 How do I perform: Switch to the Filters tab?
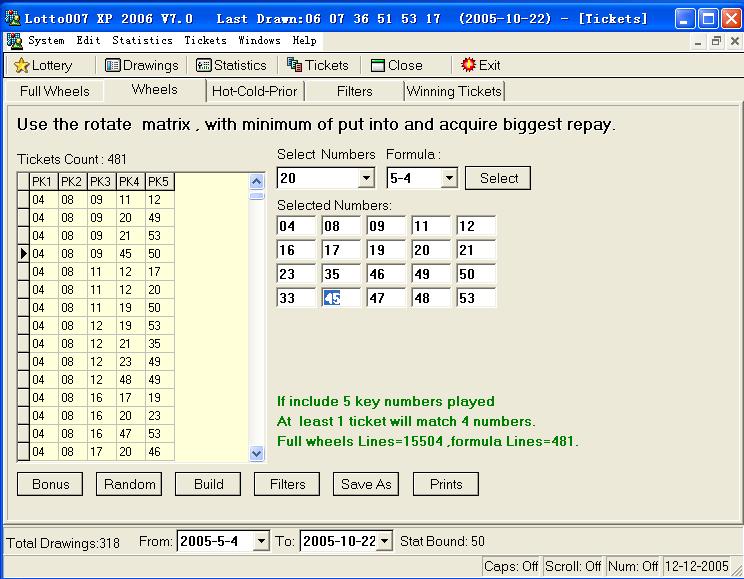click(x=354, y=91)
